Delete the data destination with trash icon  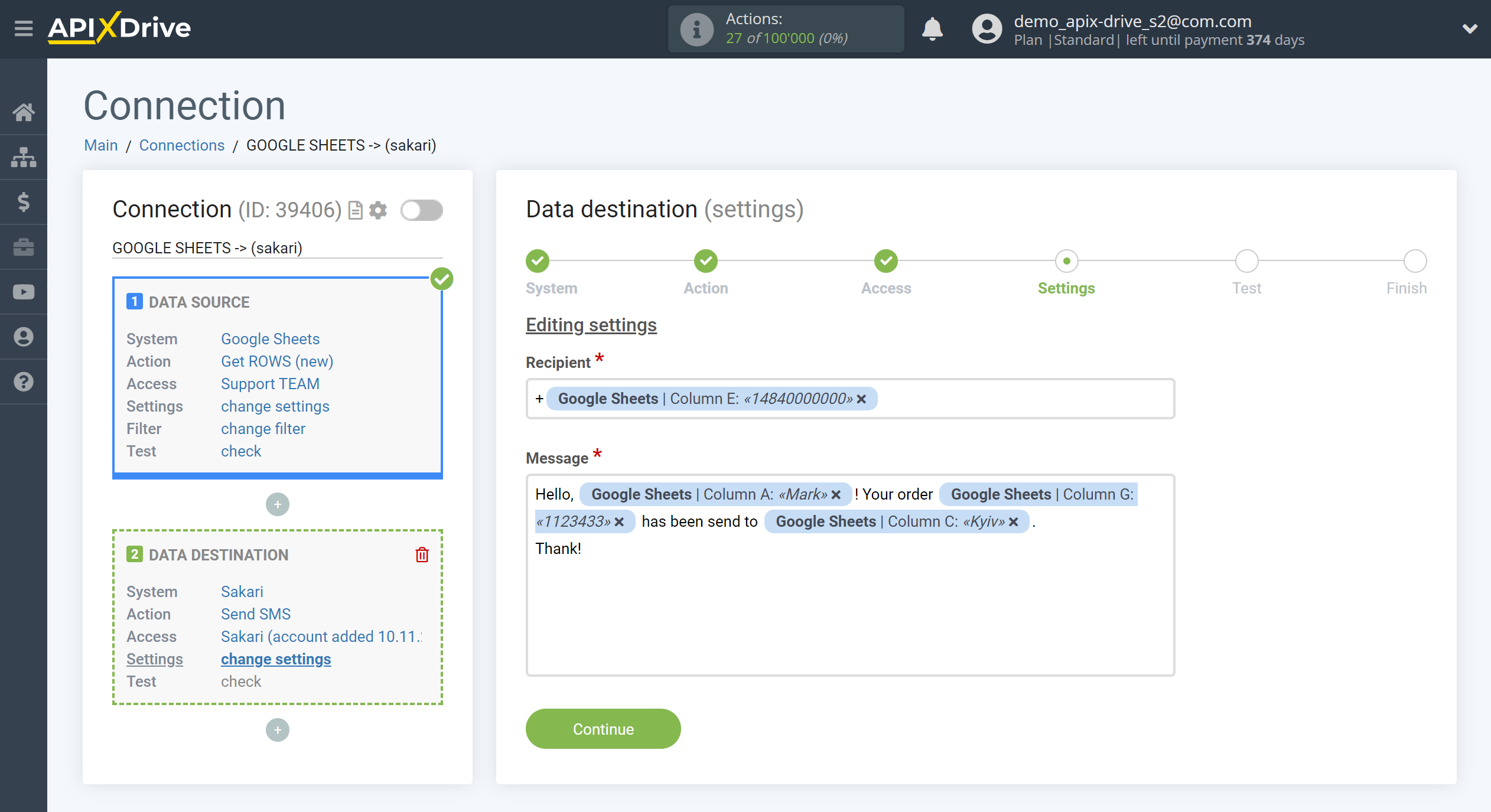tap(422, 555)
